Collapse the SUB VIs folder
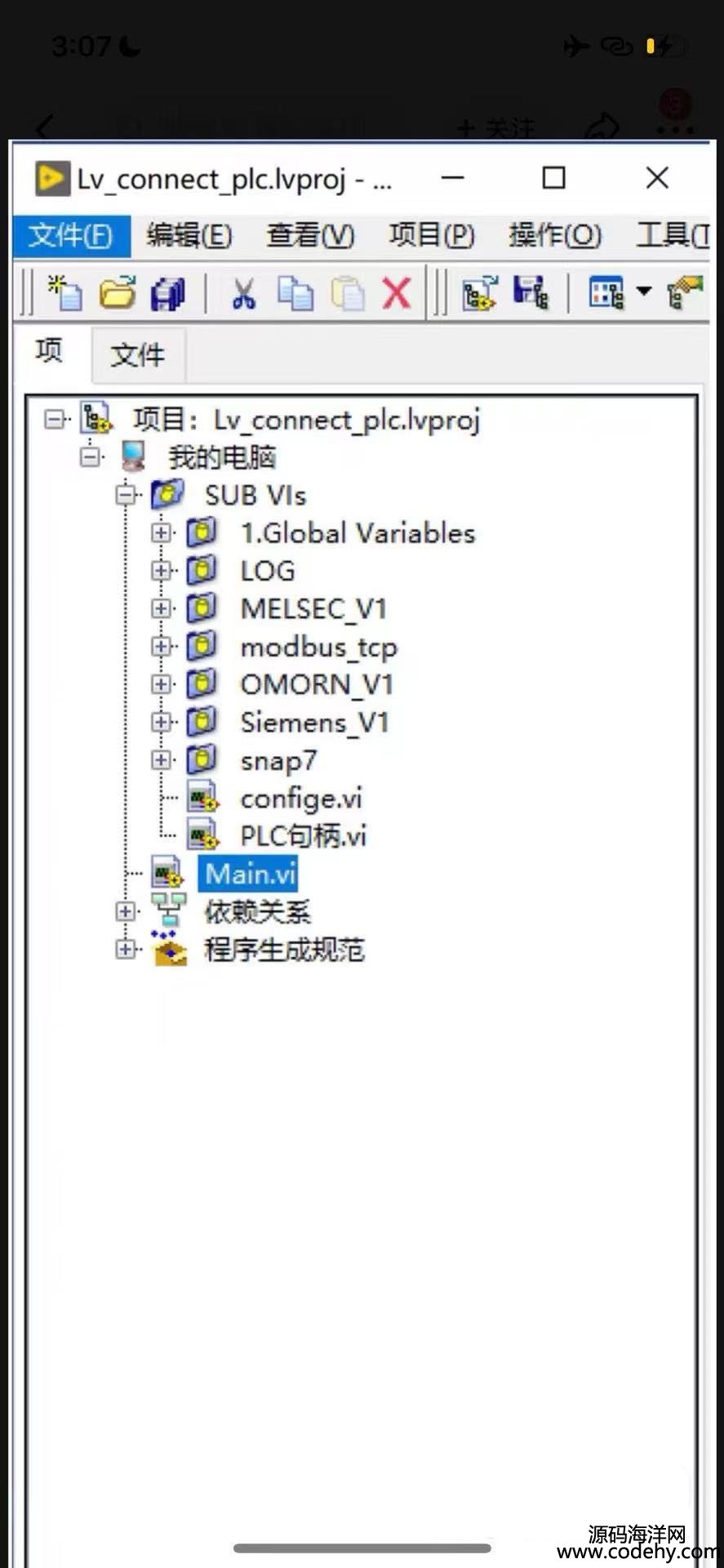The image size is (724, 1568). pos(126,495)
